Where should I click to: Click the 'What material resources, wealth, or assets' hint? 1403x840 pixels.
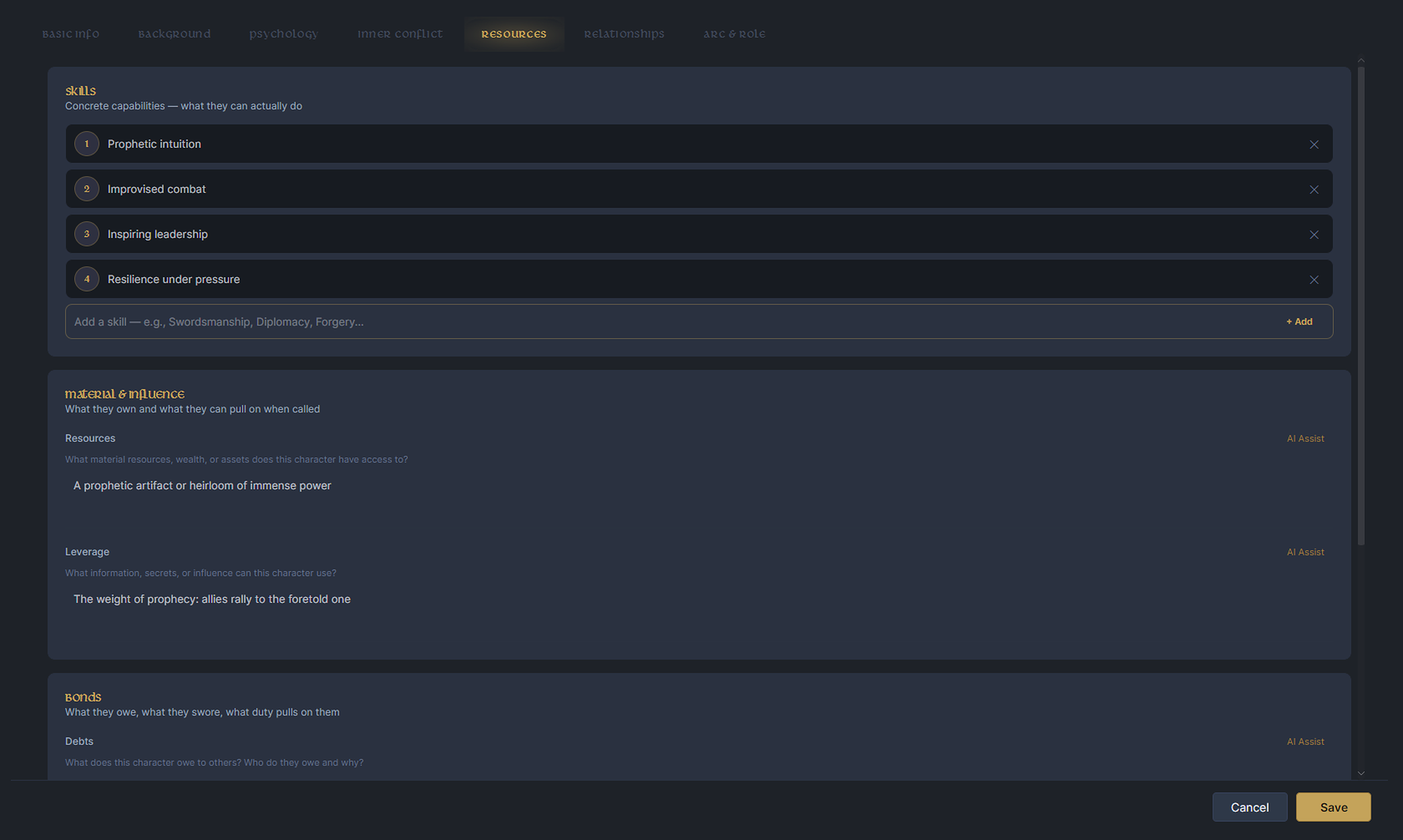(236, 459)
